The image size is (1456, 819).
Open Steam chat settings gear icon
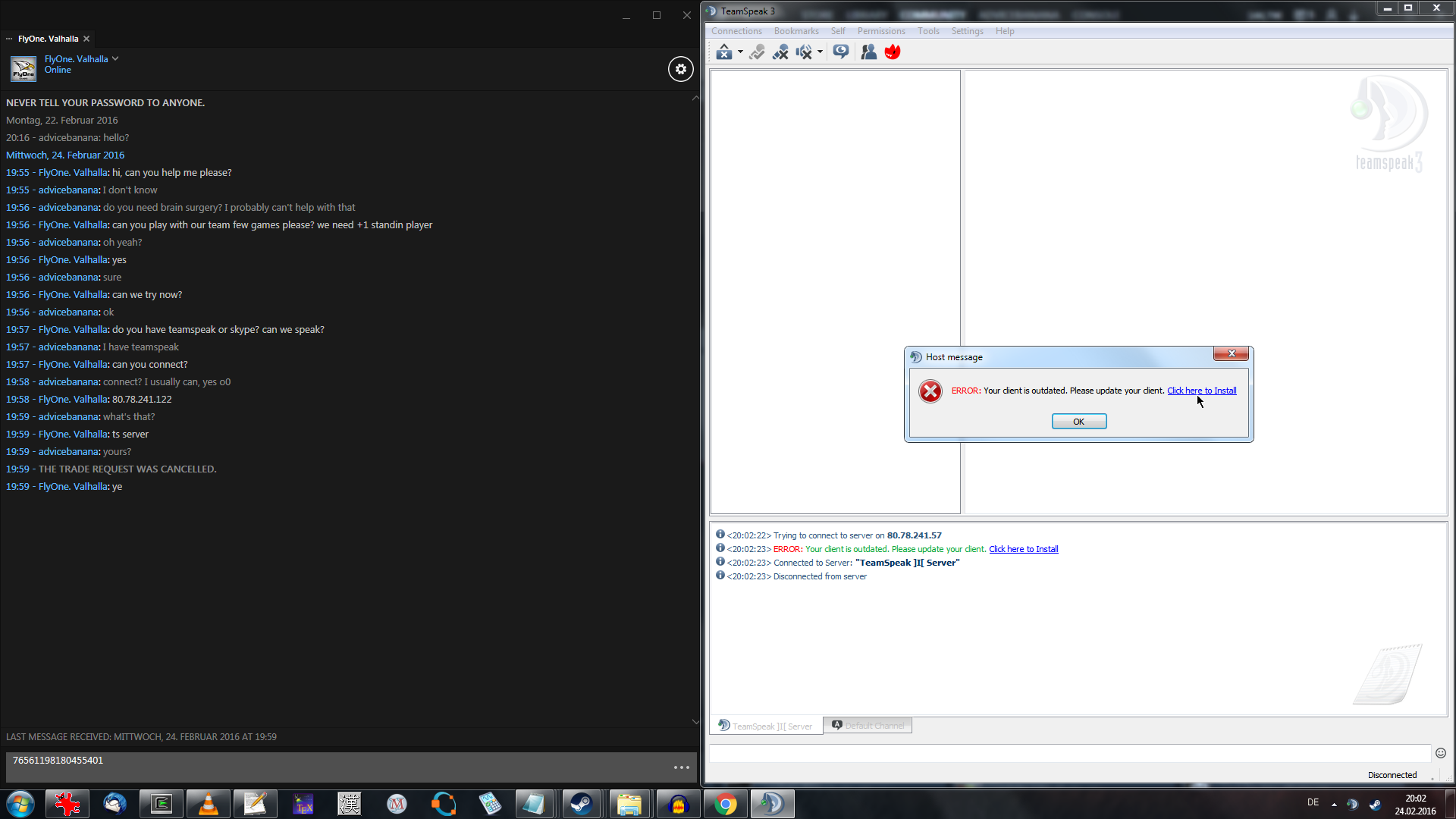tap(680, 69)
